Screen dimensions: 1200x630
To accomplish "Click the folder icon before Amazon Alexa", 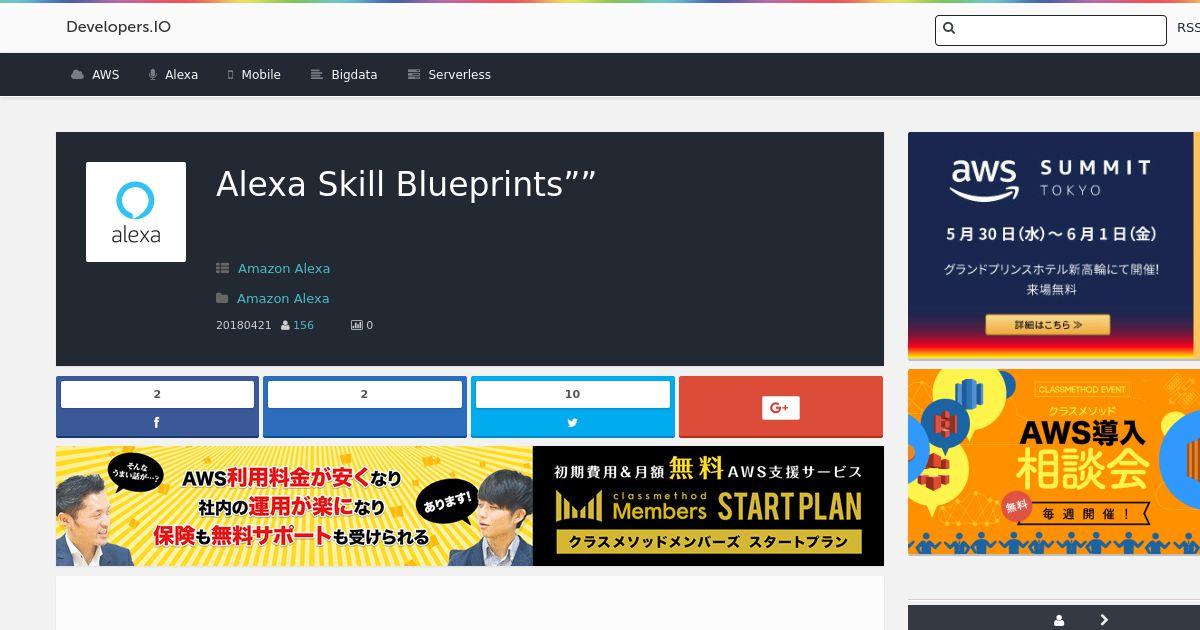I will point(222,298).
